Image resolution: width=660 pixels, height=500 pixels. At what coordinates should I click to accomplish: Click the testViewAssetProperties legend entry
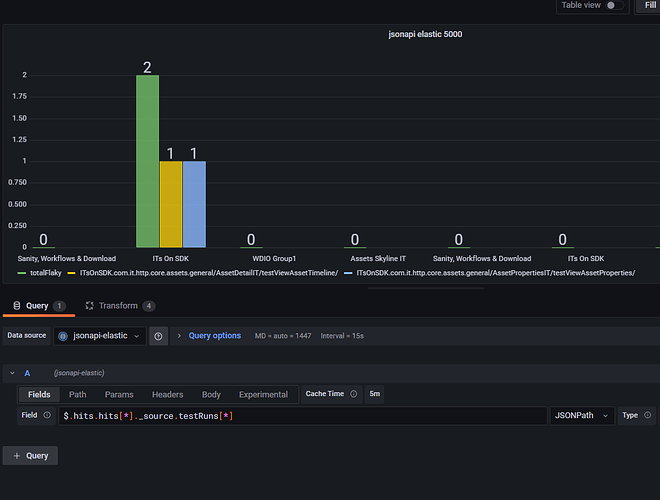coord(496,273)
